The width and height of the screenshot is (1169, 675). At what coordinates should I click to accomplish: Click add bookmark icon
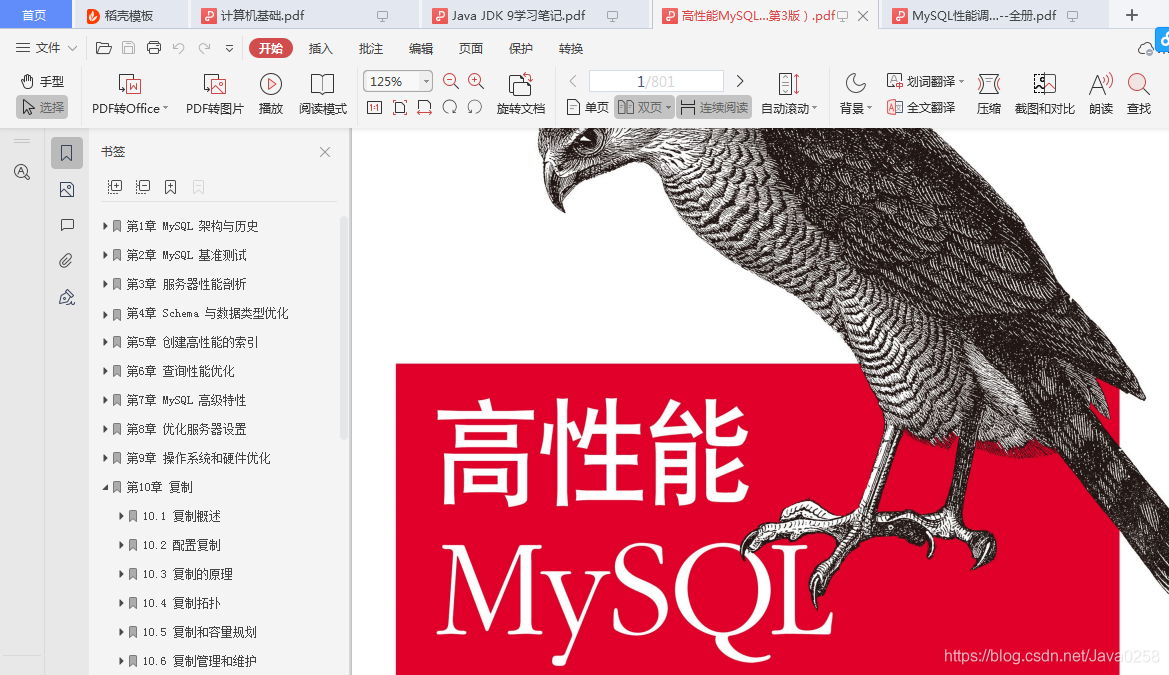click(171, 187)
